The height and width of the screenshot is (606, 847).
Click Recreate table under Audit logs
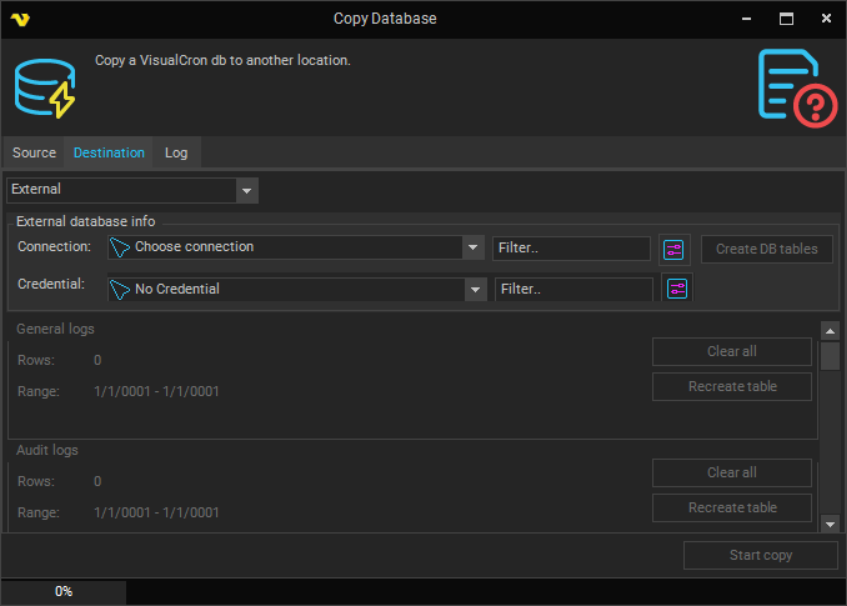732,508
